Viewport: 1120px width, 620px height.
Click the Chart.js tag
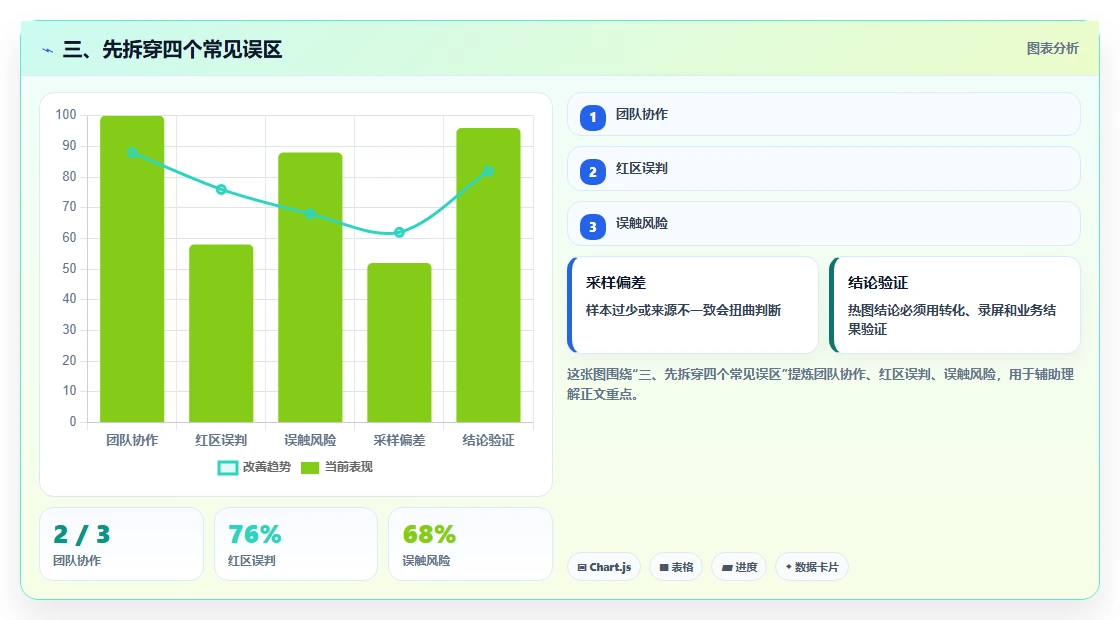click(604, 566)
